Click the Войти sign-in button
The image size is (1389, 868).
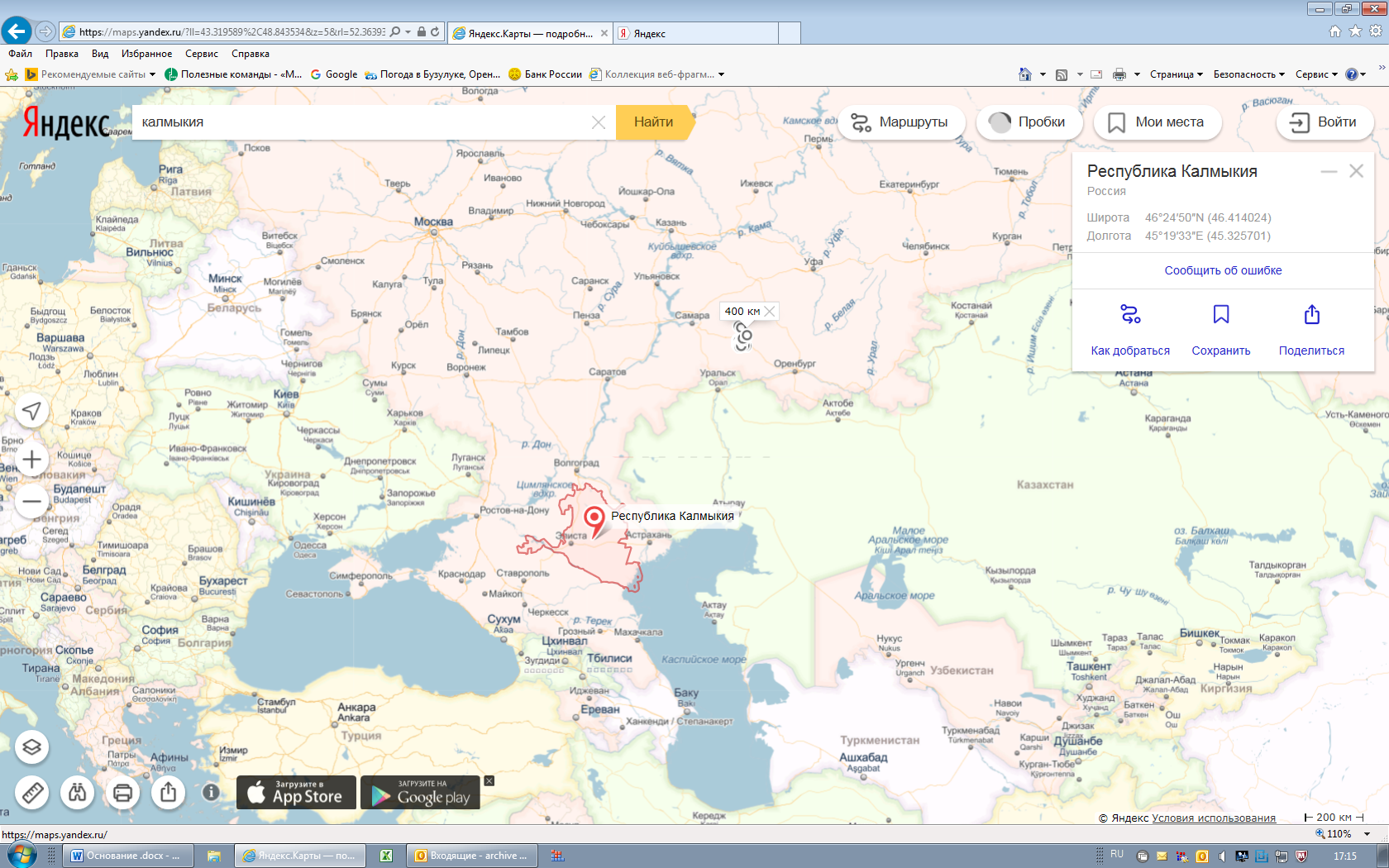tap(1325, 122)
